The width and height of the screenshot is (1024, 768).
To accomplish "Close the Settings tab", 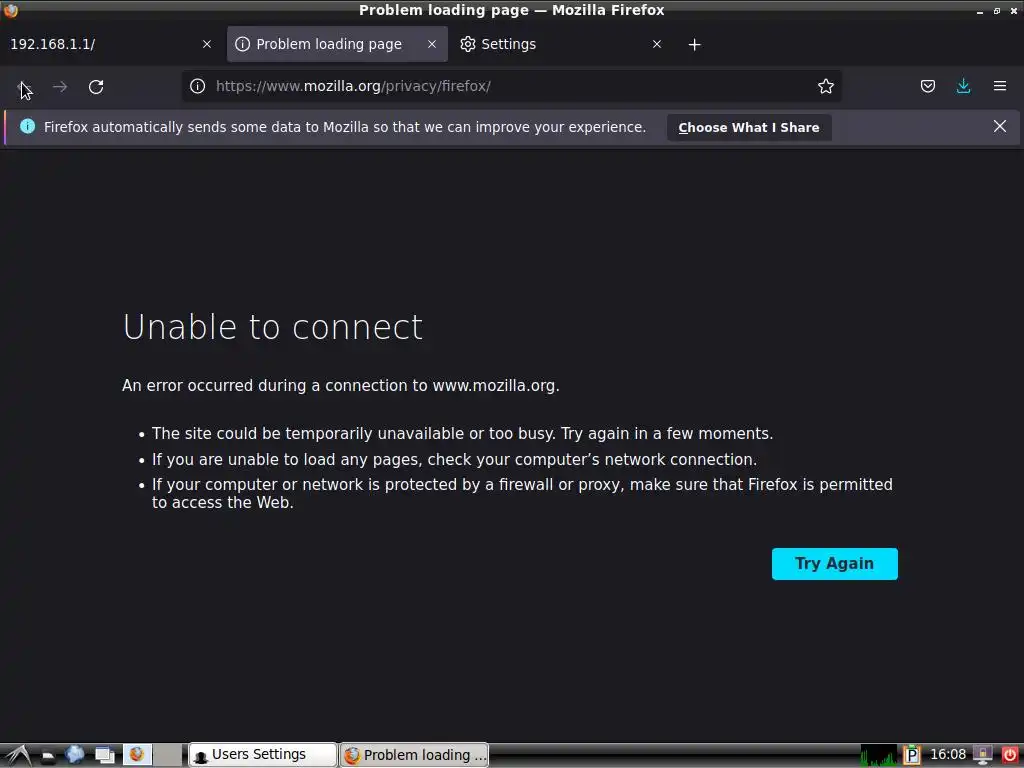I will coord(656,44).
